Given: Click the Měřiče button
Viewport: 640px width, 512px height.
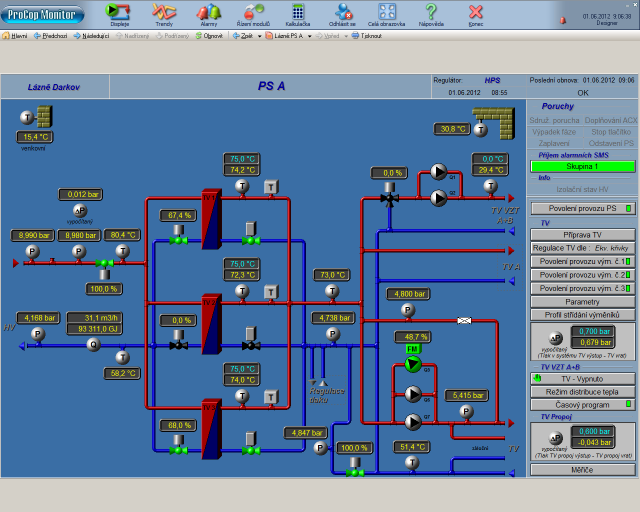Looking at the screenshot, I should click(x=582, y=470).
